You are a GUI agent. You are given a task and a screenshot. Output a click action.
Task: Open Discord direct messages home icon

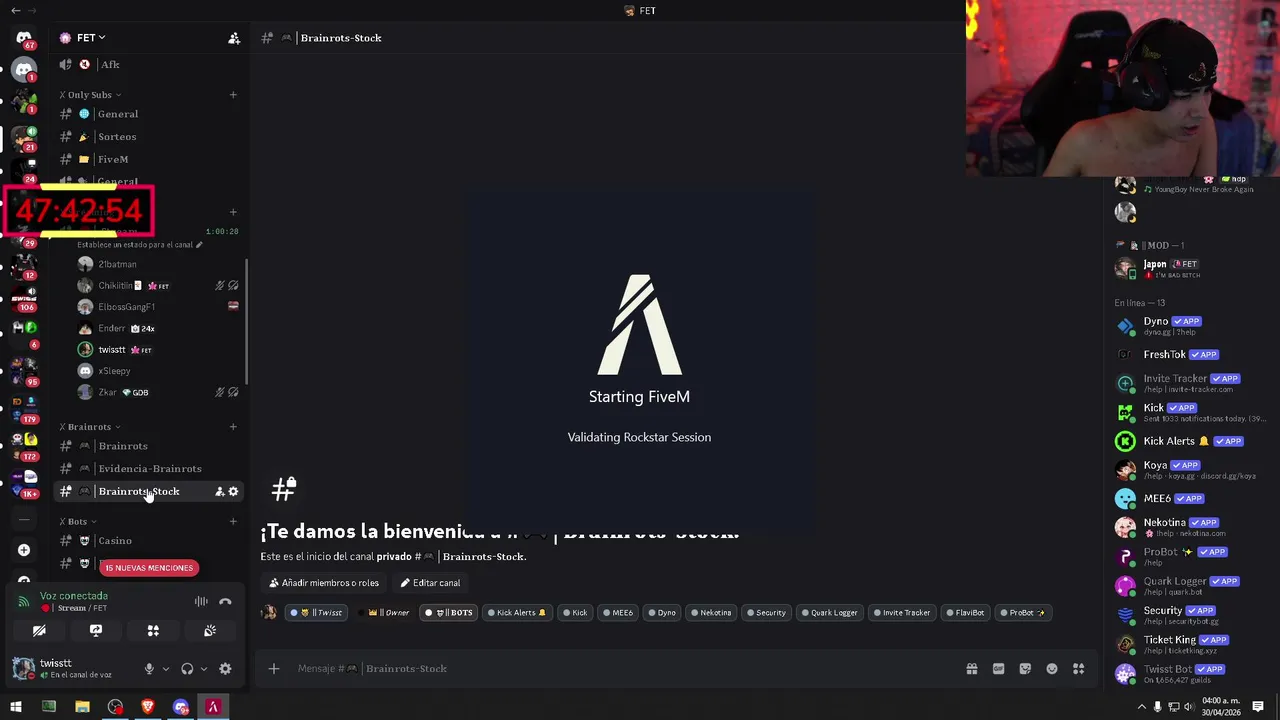pyautogui.click(x=24, y=38)
